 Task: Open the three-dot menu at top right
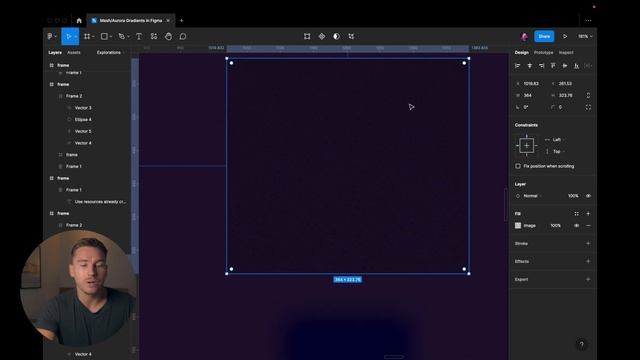coord(588,20)
